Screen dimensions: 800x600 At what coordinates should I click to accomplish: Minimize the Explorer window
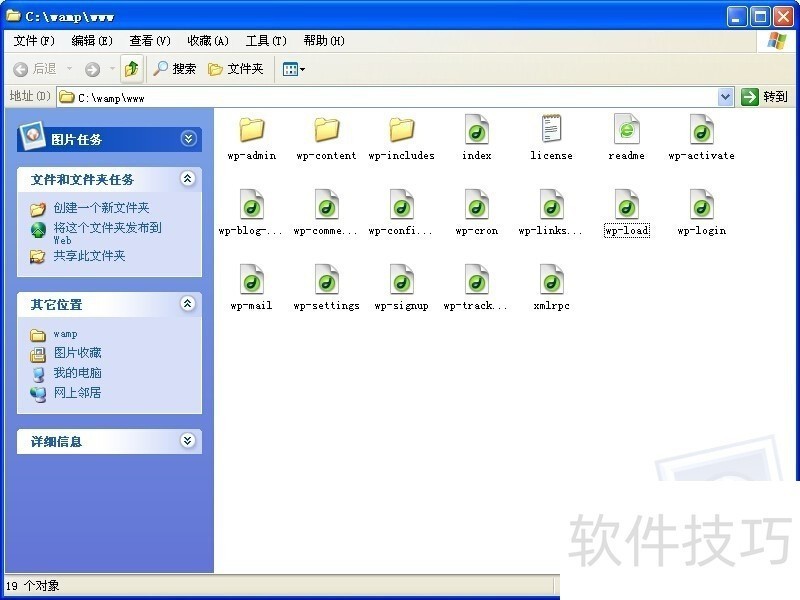point(736,17)
